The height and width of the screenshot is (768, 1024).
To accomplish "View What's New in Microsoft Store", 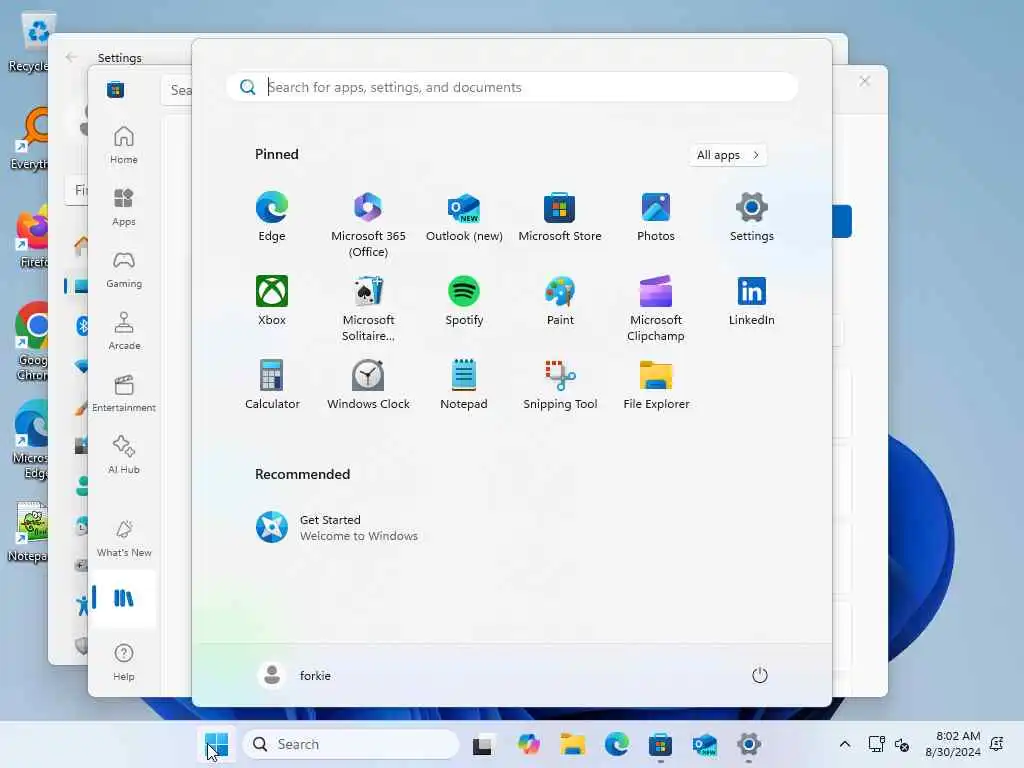I will click(123, 539).
